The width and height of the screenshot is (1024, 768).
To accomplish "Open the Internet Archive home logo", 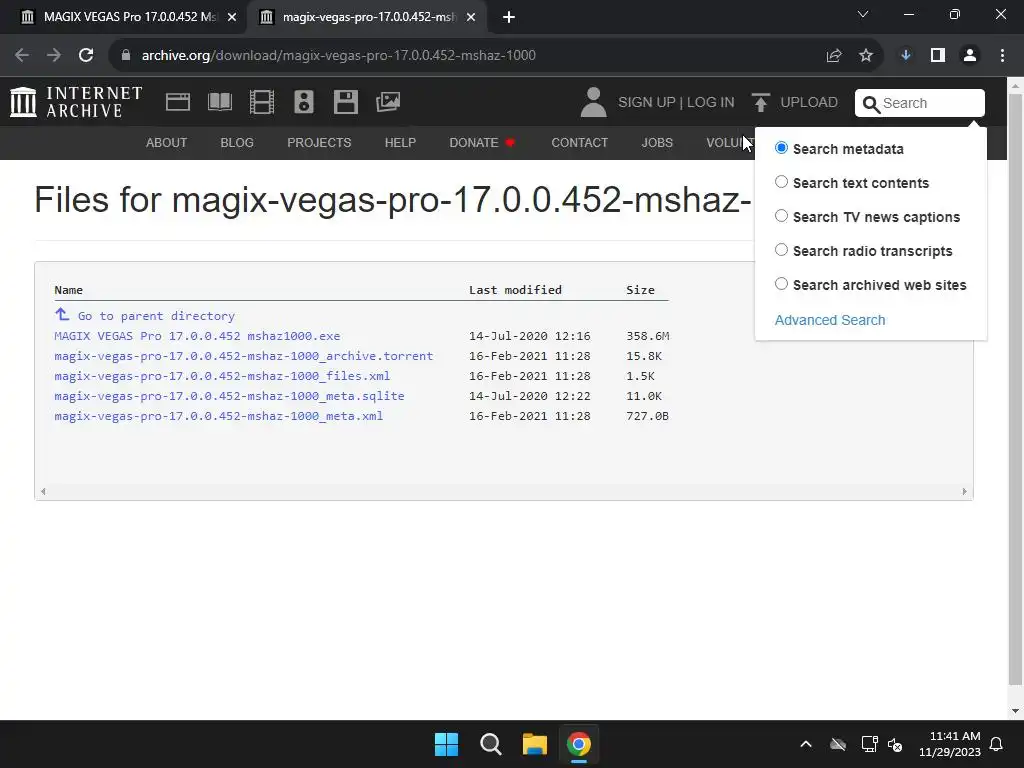I will pyautogui.click(x=76, y=103).
